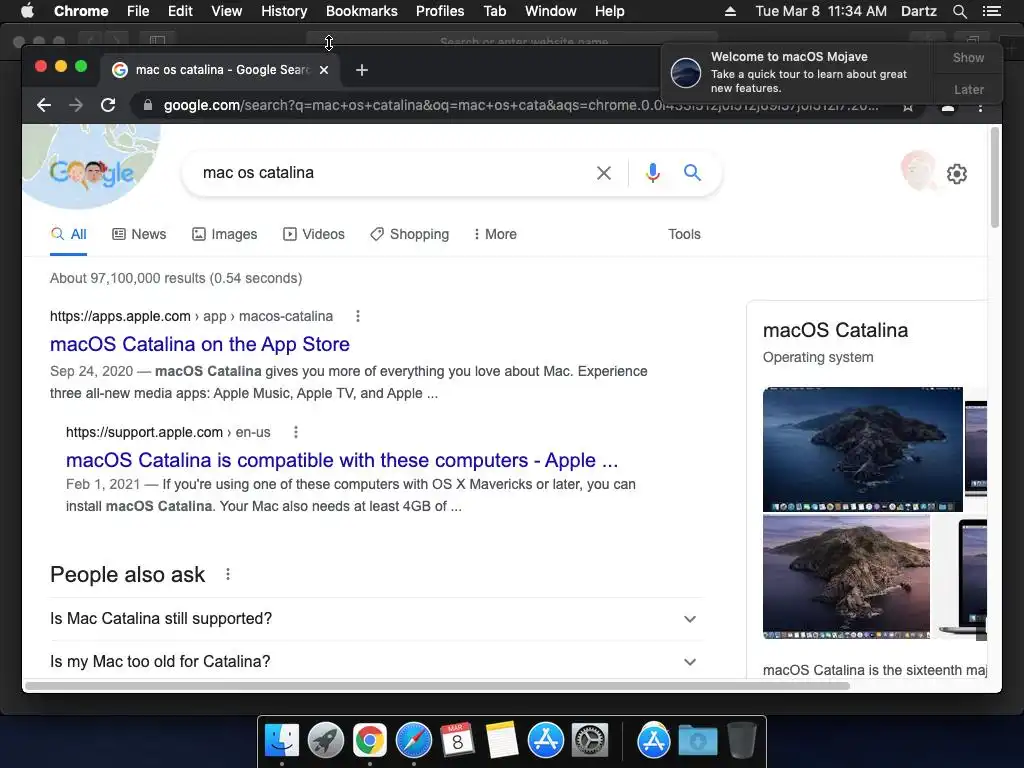Click Later on the Mojave notification

(968, 89)
